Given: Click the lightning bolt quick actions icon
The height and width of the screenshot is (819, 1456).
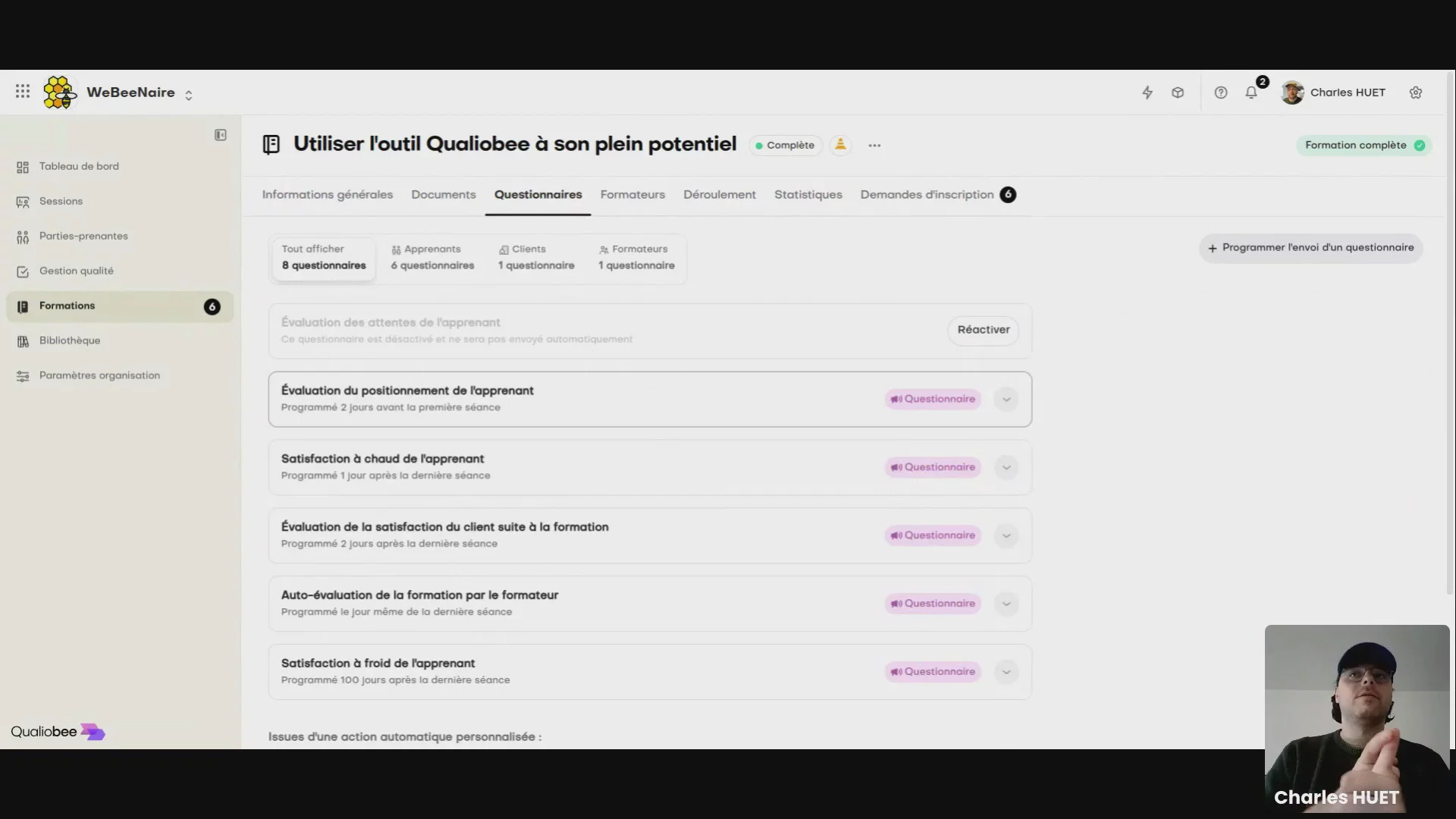Looking at the screenshot, I should (x=1147, y=93).
